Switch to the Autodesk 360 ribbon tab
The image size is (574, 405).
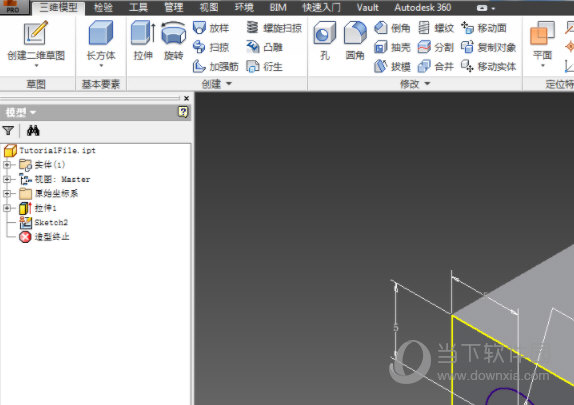pos(423,8)
